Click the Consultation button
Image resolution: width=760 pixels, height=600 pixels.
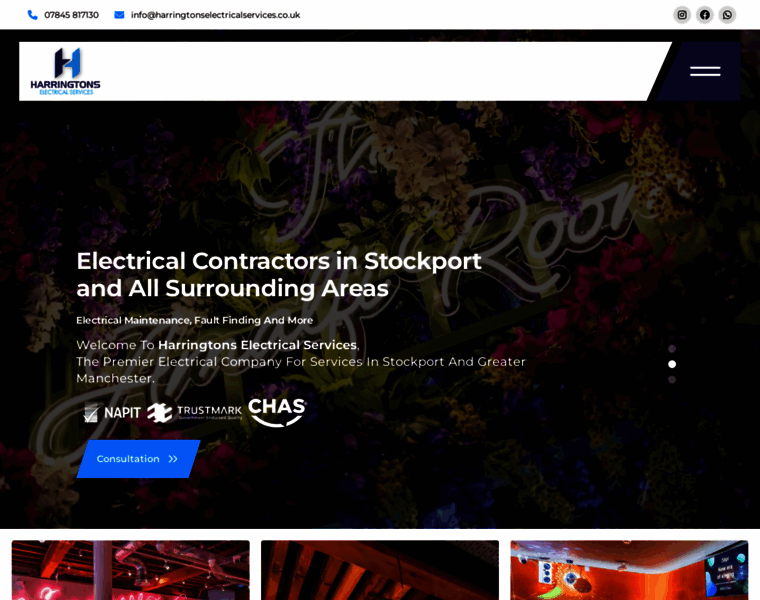point(138,458)
